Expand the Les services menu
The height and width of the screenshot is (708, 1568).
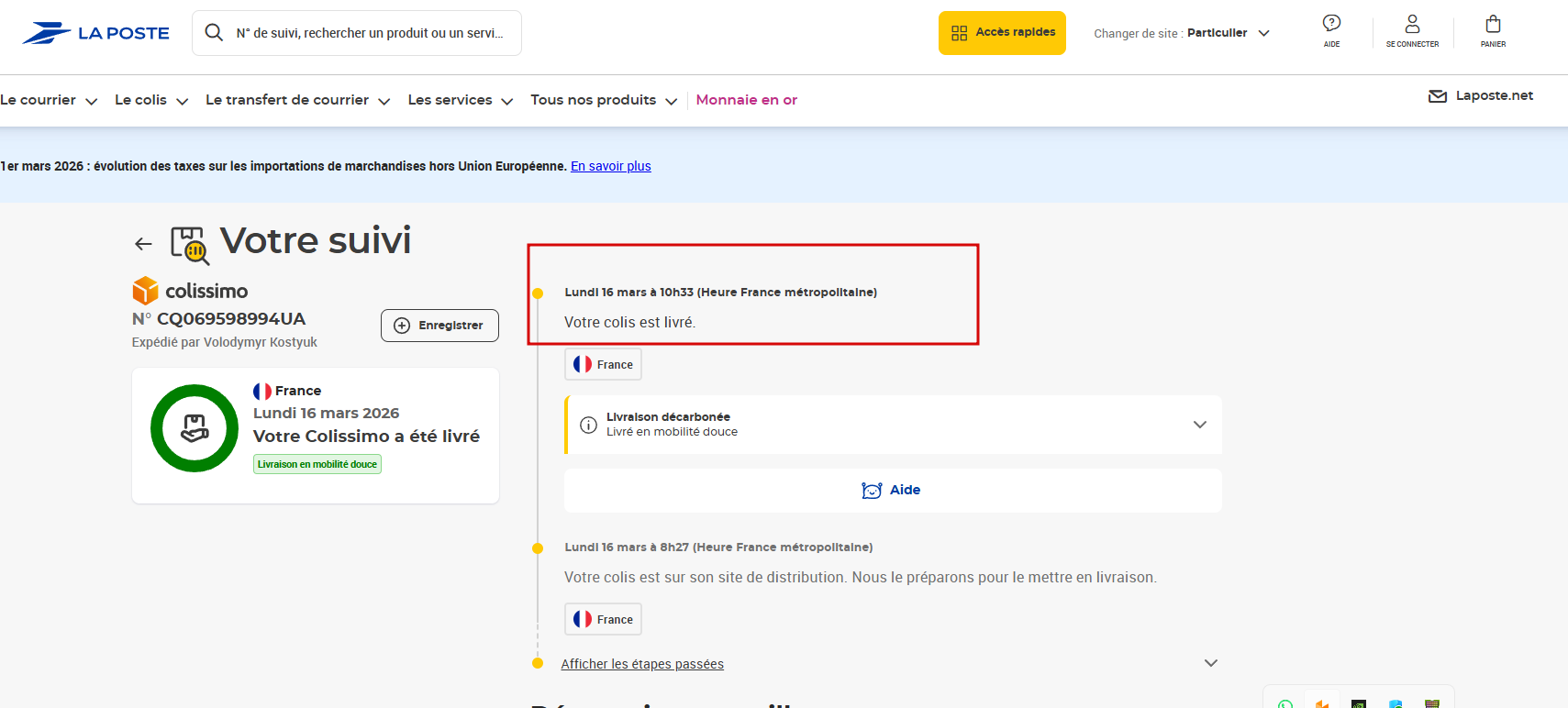[461, 100]
